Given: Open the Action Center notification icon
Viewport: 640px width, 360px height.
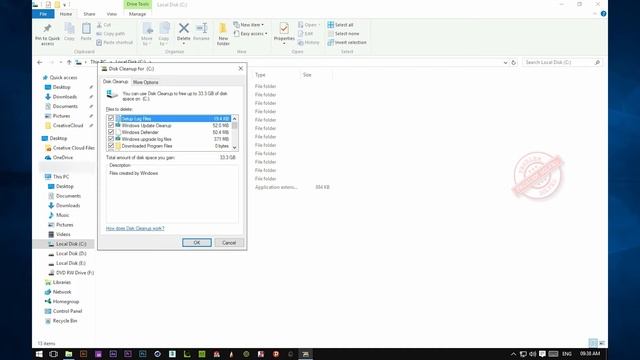Looking at the screenshot, I should point(542,354).
